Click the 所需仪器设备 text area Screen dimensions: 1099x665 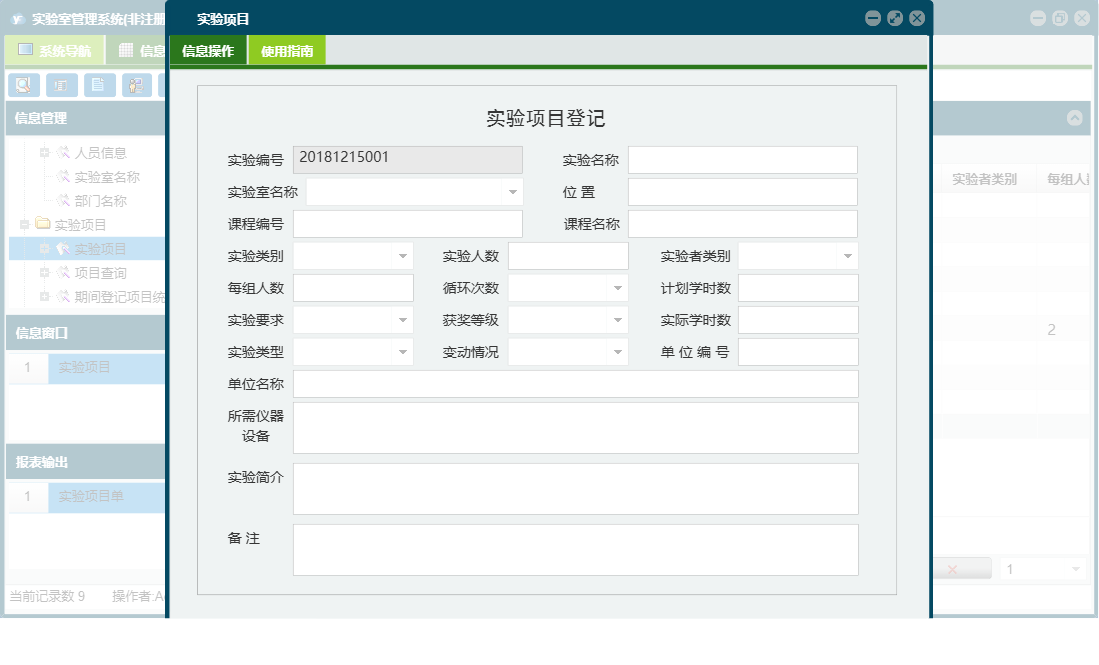575,428
